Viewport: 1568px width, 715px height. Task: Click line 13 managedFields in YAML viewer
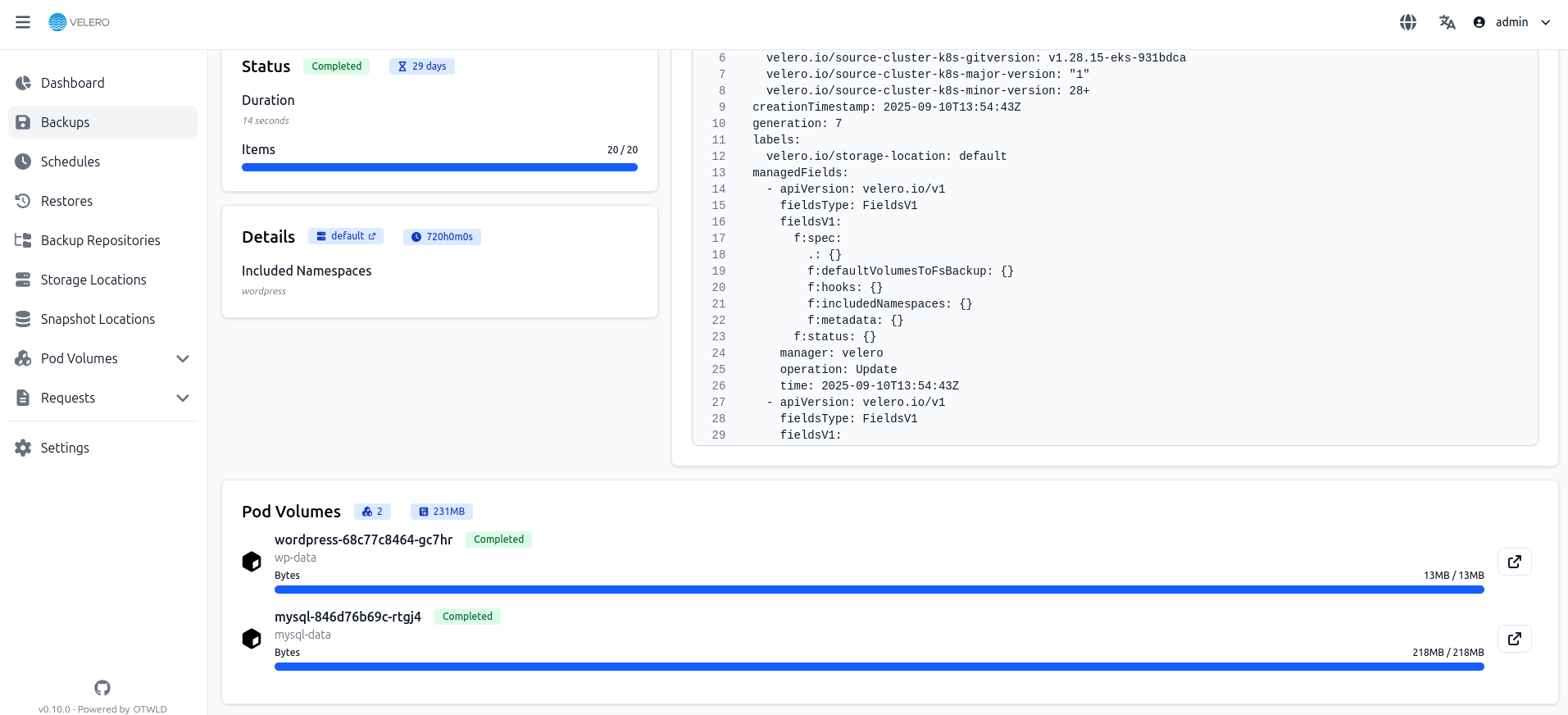(x=800, y=172)
